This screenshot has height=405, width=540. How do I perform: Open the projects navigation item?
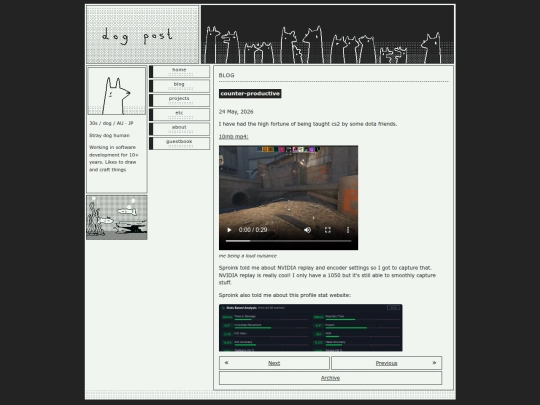(179, 100)
